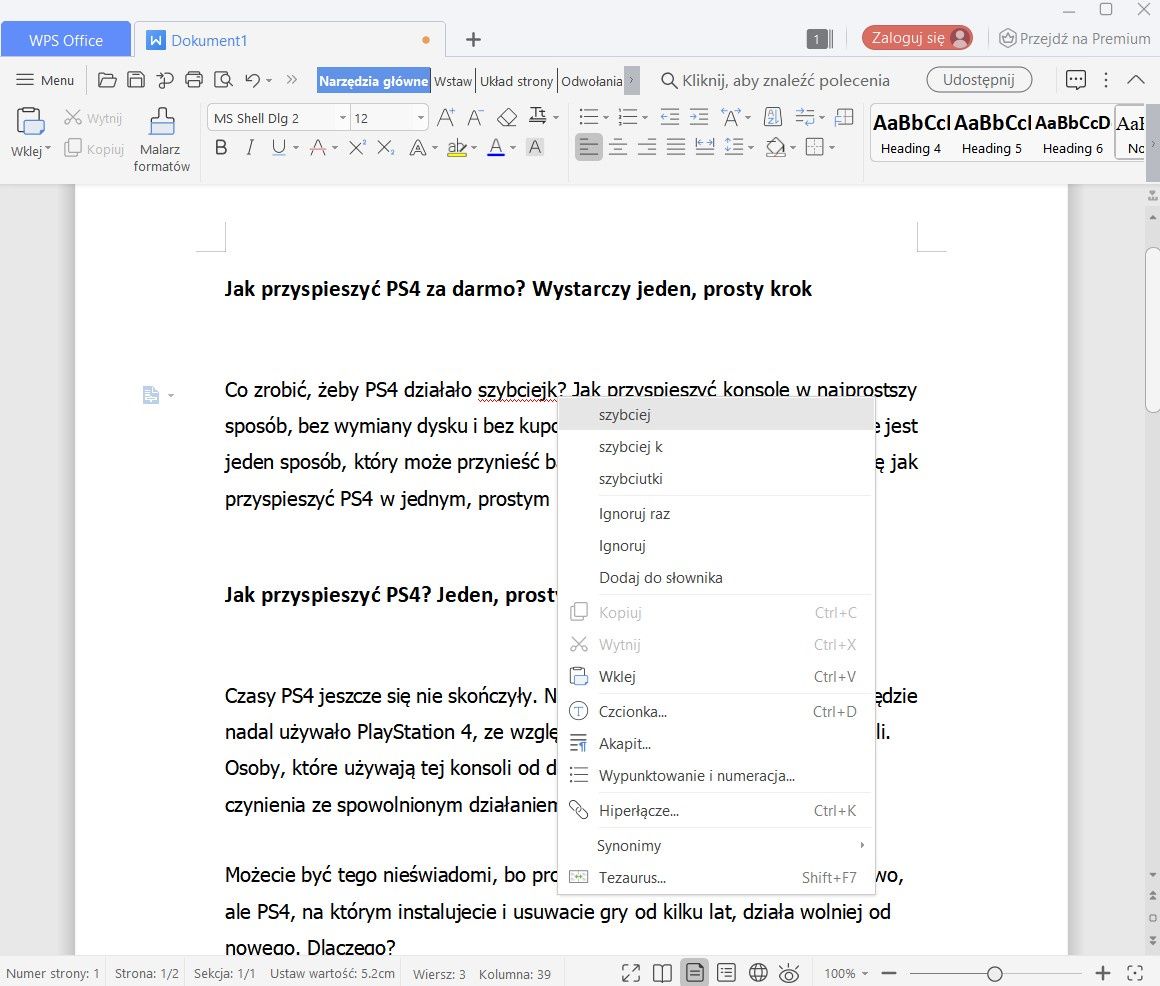Adjust the zoom slider handle
Screen dimensions: 1160x986
[995, 973]
